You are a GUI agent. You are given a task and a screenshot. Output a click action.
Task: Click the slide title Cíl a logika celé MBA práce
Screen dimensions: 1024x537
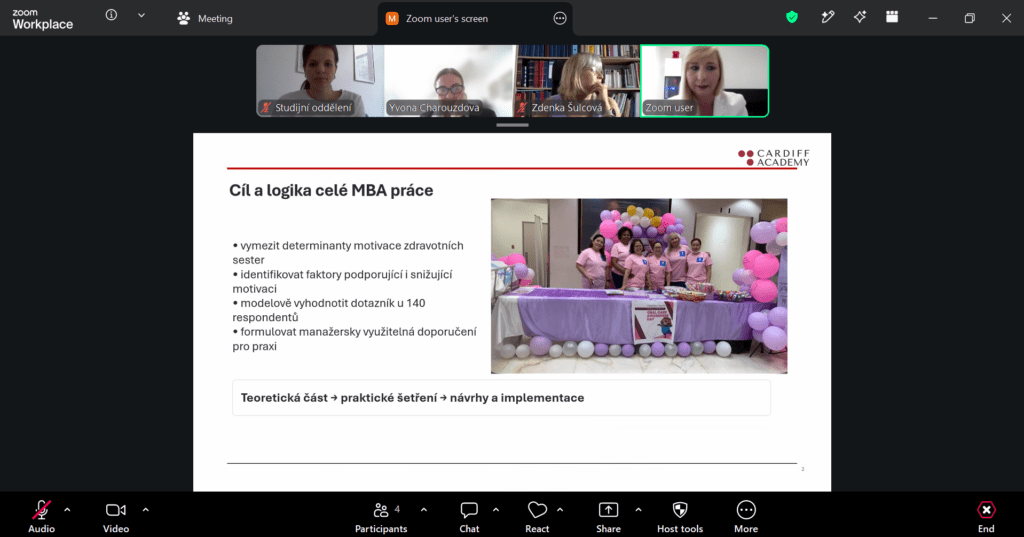(331, 190)
